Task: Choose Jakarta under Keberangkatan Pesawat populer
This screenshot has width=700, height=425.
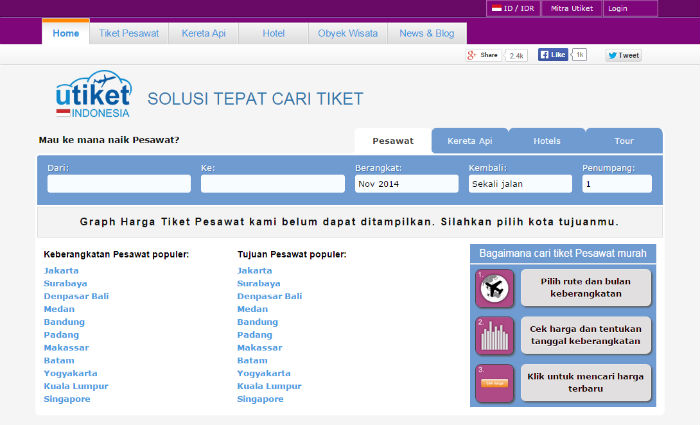Action: click(61, 271)
